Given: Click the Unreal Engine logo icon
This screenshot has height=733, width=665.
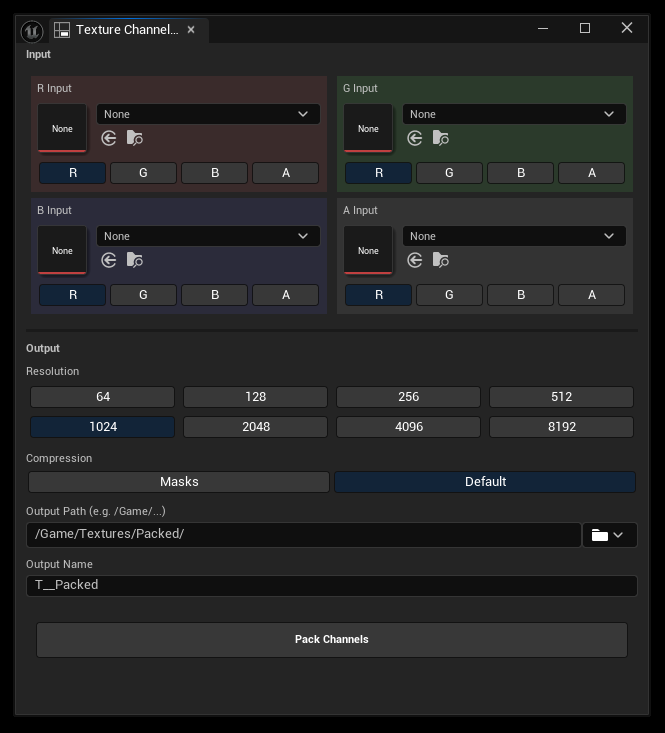Looking at the screenshot, I should click(32, 31).
